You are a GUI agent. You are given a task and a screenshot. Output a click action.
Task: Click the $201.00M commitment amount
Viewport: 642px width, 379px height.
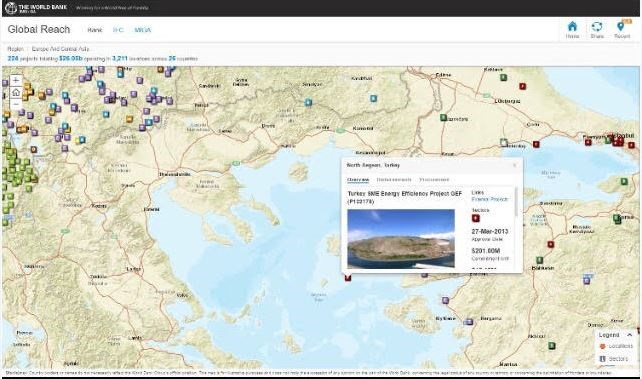click(485, 250)
